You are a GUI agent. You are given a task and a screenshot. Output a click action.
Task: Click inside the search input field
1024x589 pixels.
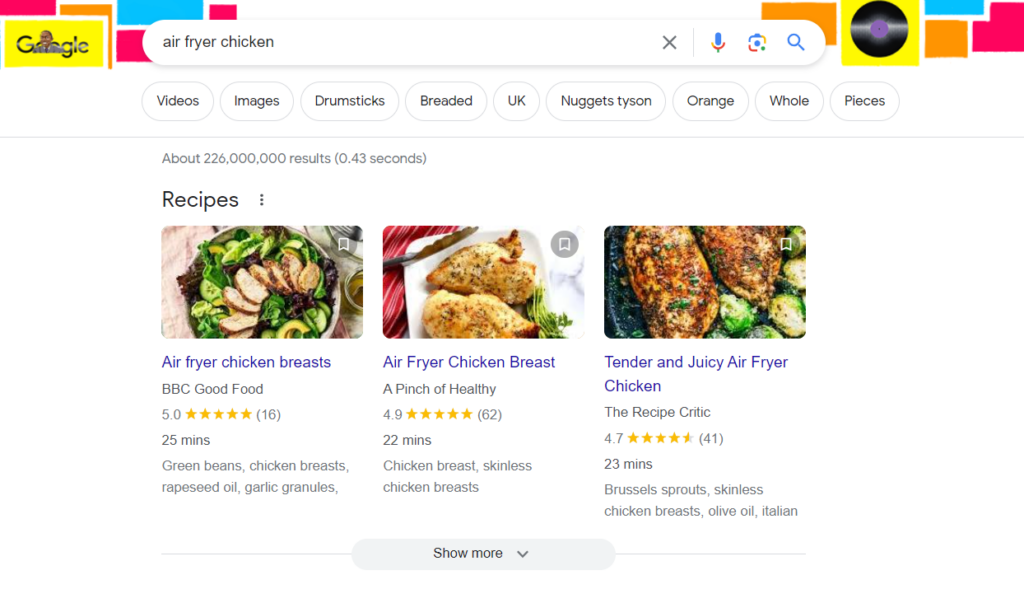[400, 42]
